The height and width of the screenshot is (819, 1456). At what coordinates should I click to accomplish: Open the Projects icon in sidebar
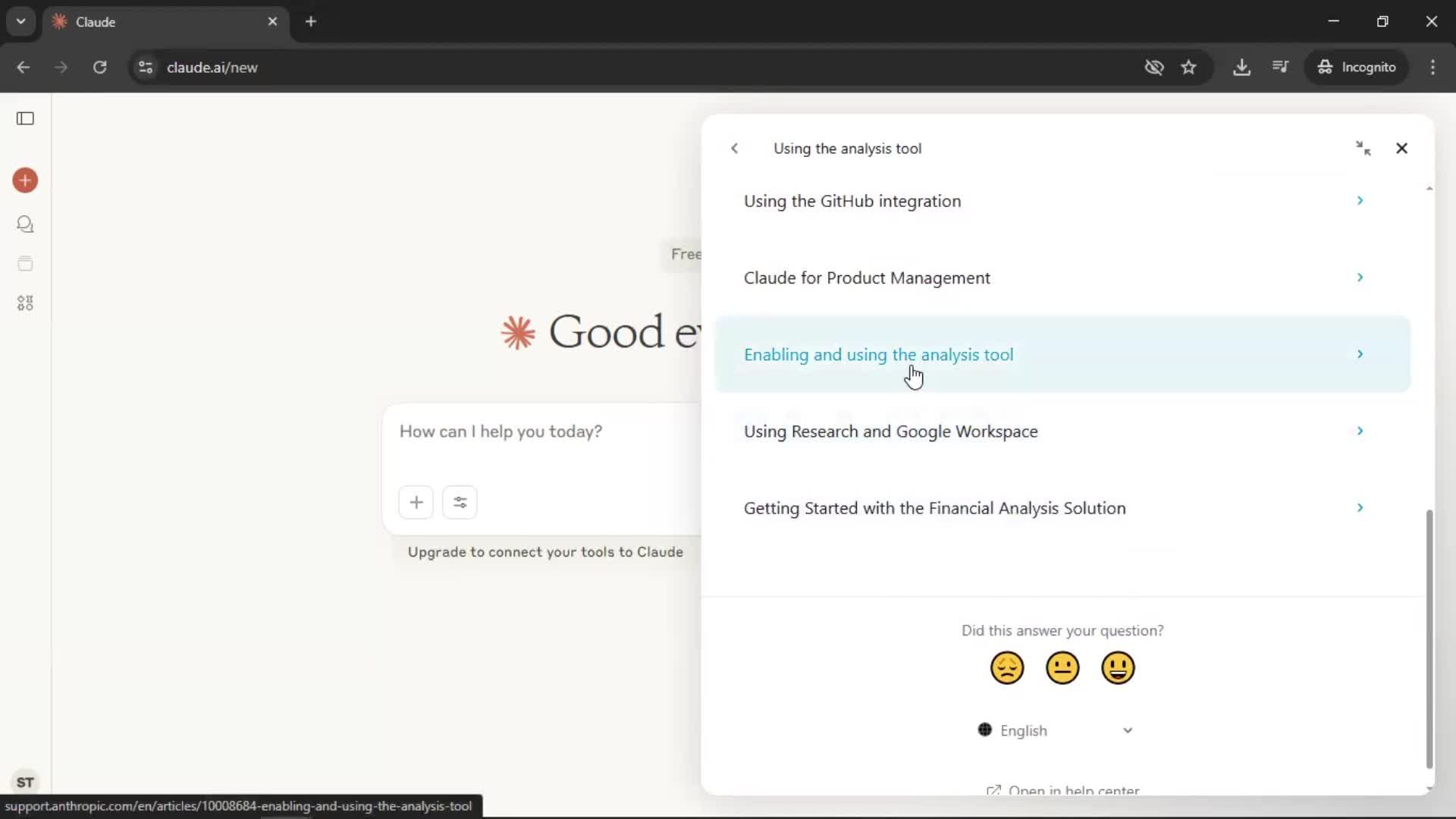tap(25, 264)
